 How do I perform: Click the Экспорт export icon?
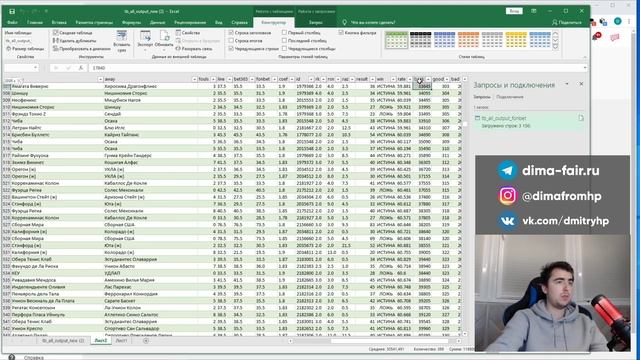pyautogui.click(x=145, y=39)
